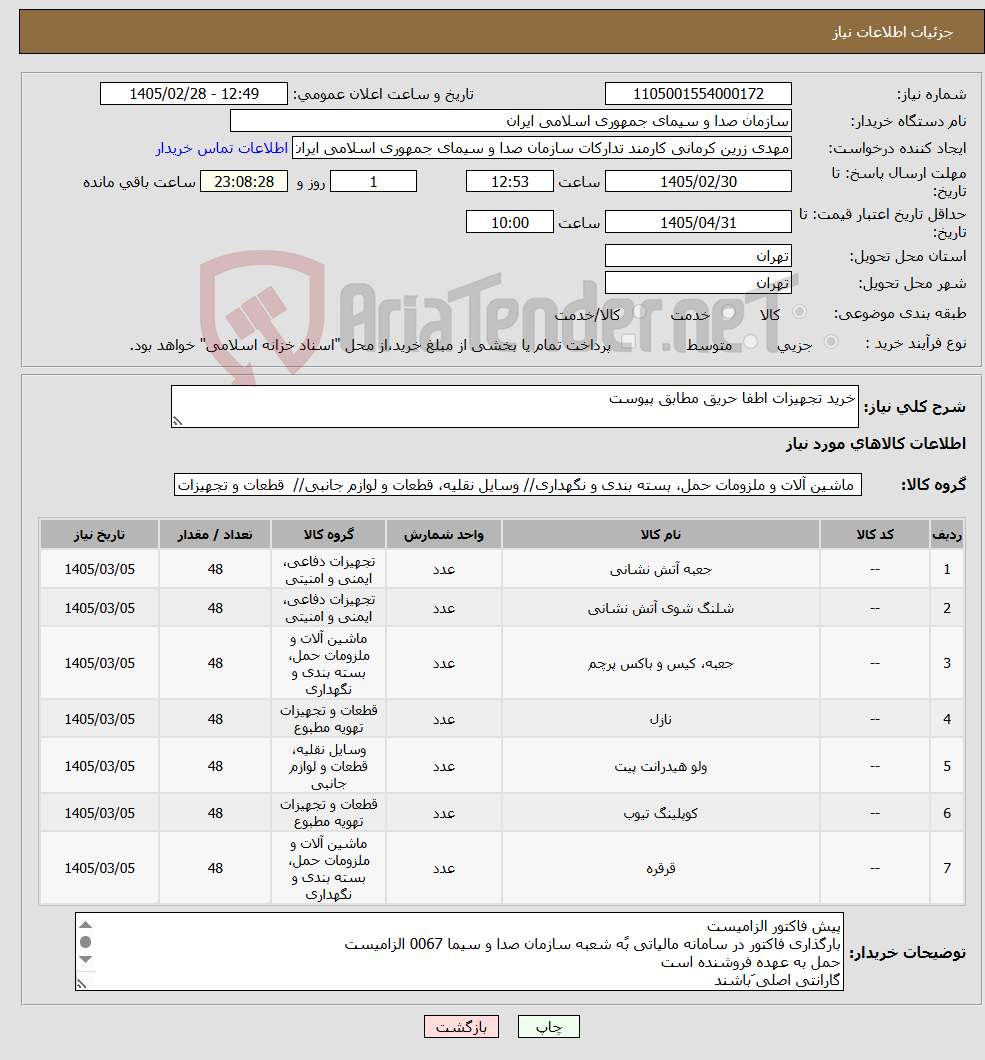Click the کد کالا column header
This screenshot has height=1060, width=985.
tap(875, 535)
